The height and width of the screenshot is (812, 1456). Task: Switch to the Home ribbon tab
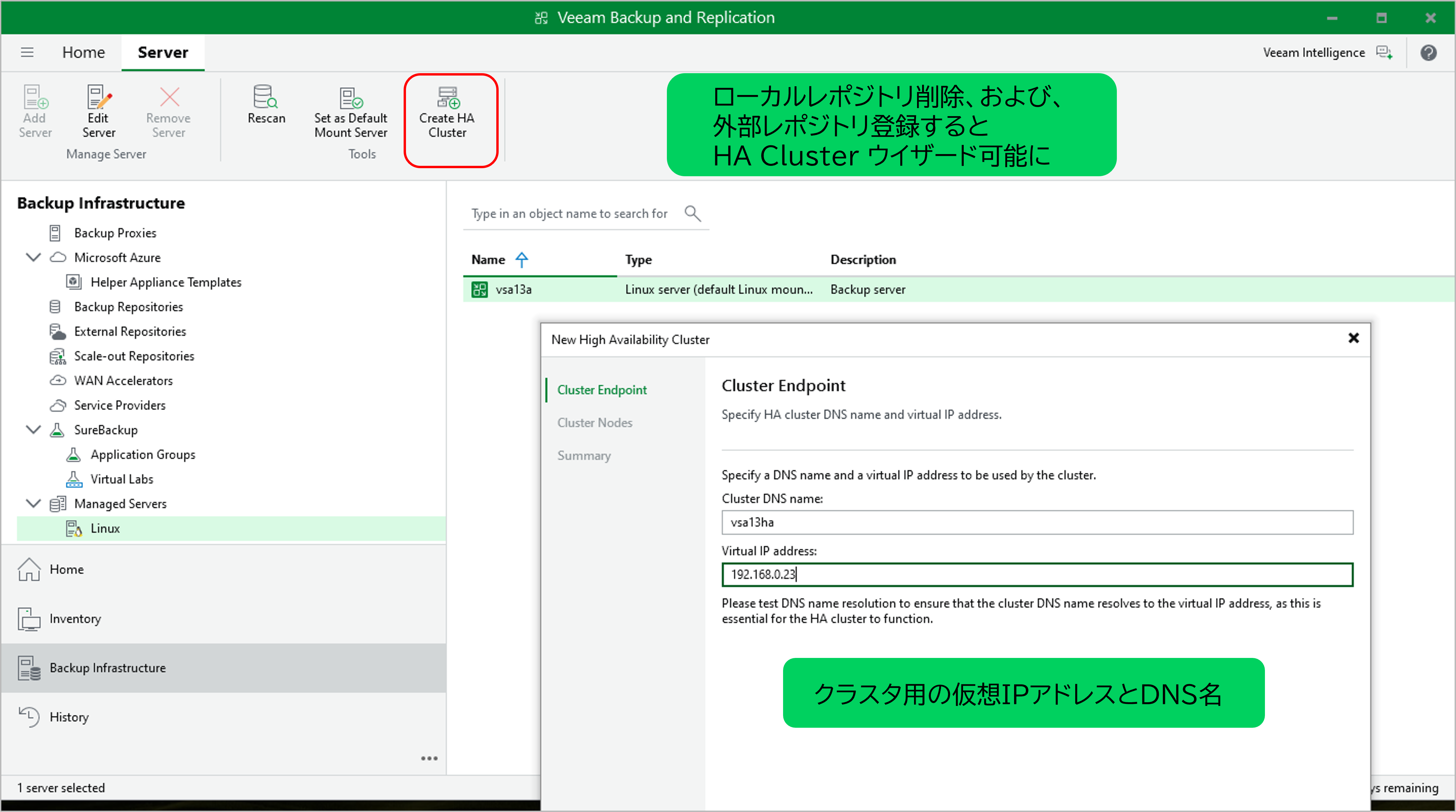(83, 53)
